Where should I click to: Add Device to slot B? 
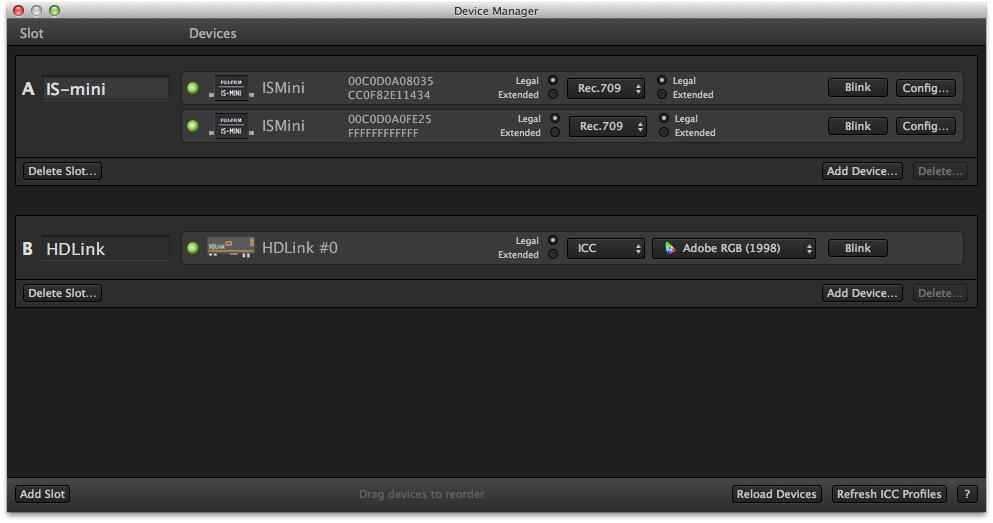point(862,293)
